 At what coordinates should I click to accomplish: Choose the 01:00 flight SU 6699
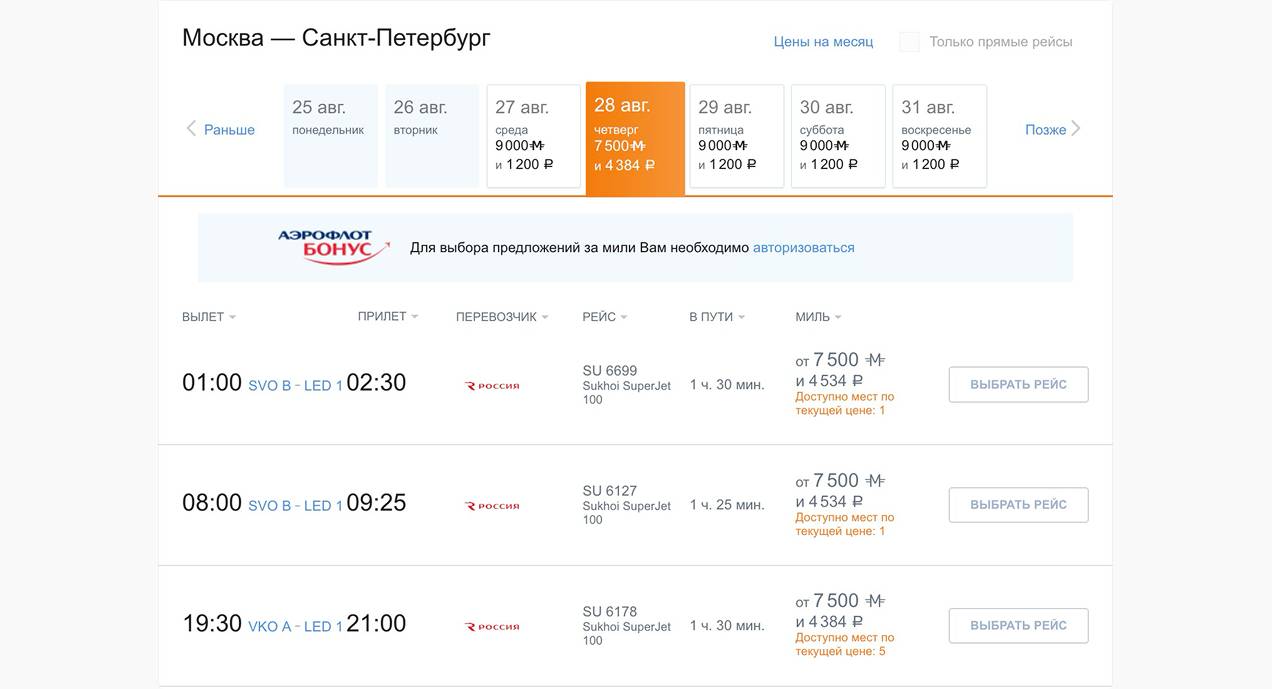[1018, 385]
